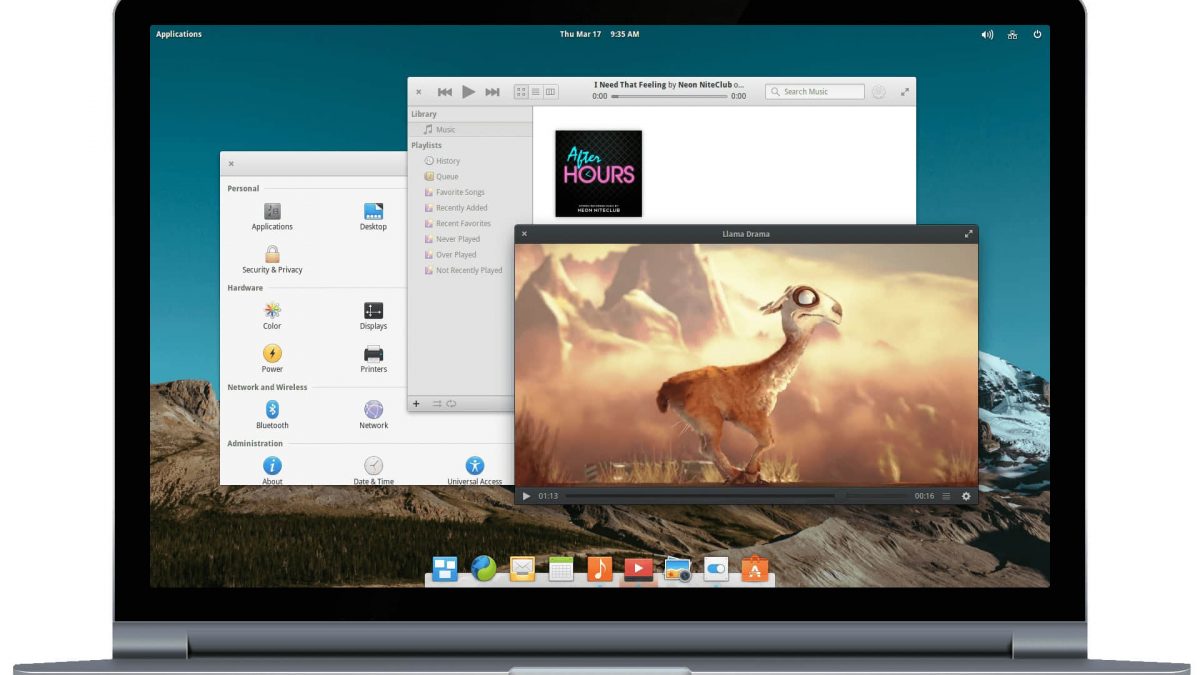Open Desktop settings
The width and height of the screenshot is (1200, 675).
[x=373, y=217]
